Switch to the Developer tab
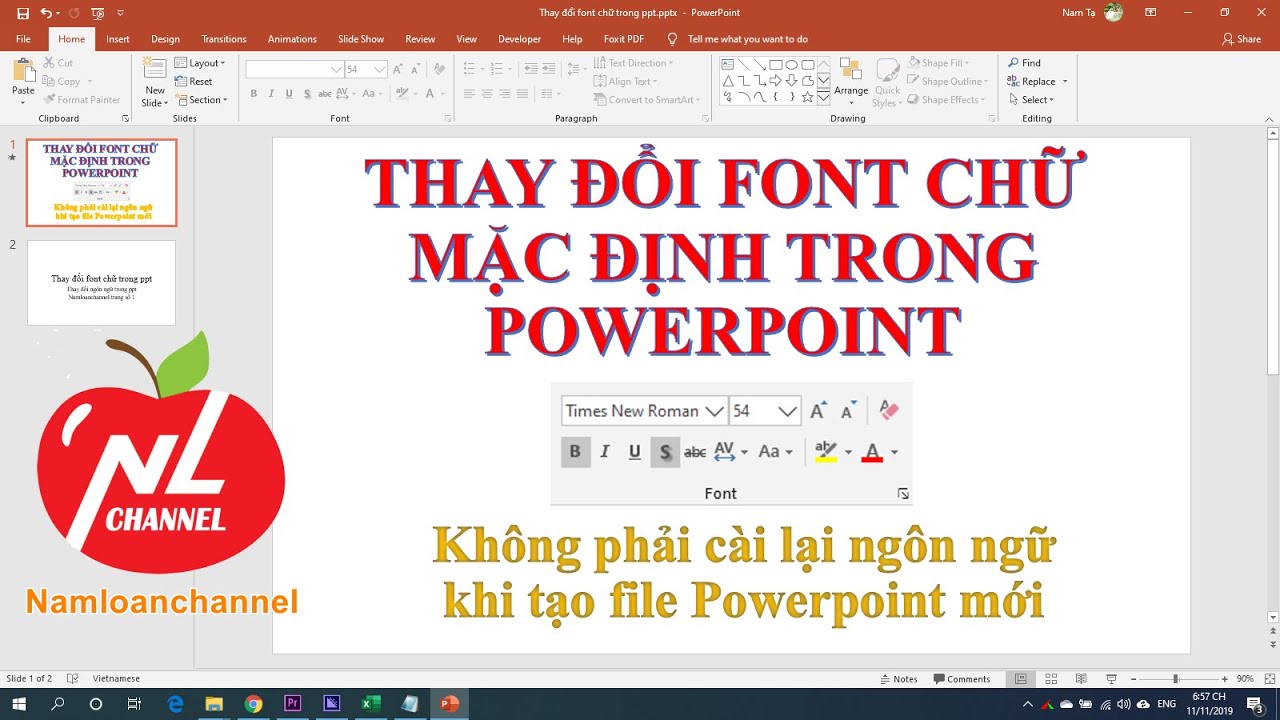1280x720 pixels. pos(519,39)
